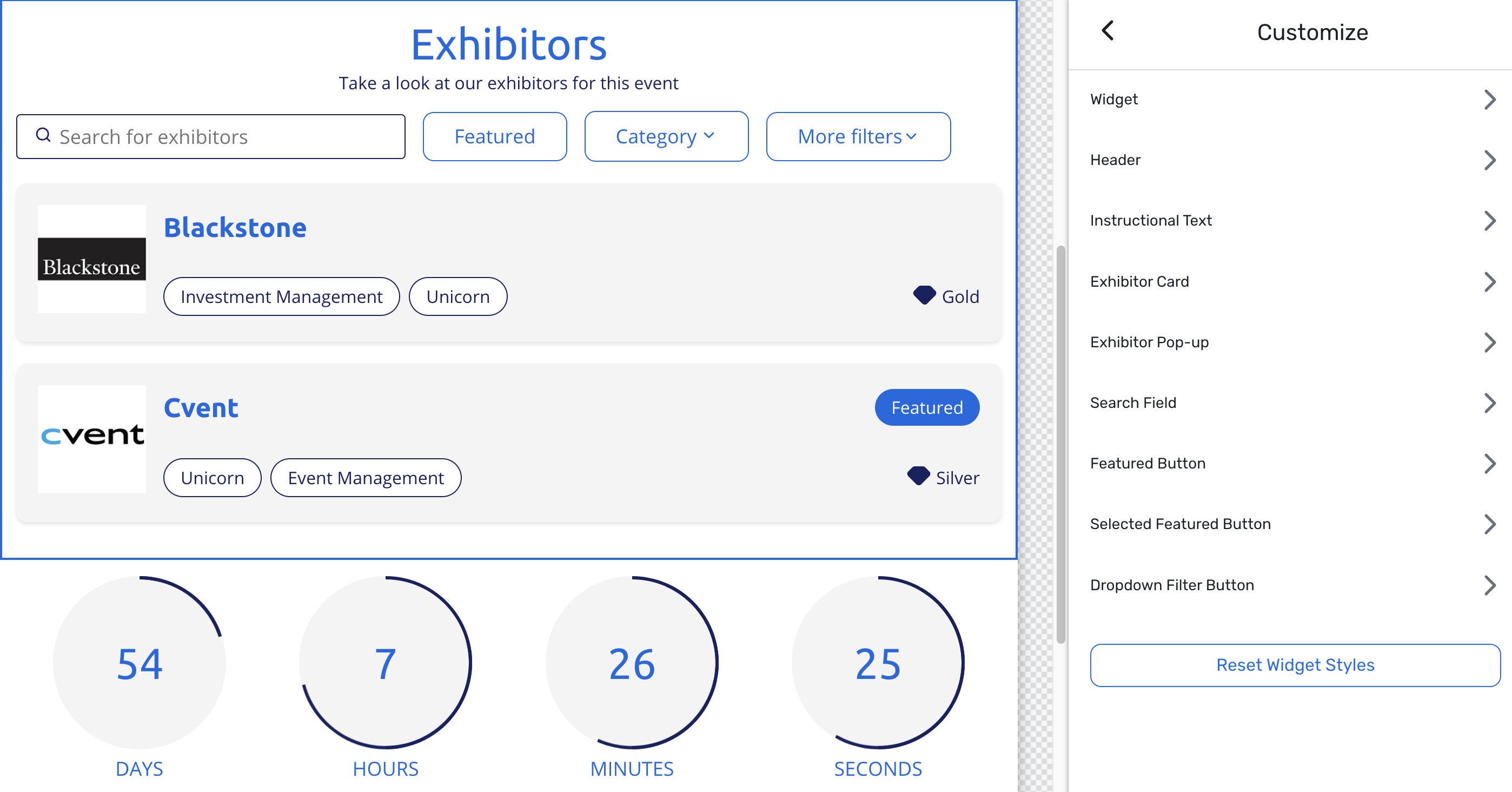
Task: Open the Blackstone logo thumbnail
Action: tap(91, 259)
